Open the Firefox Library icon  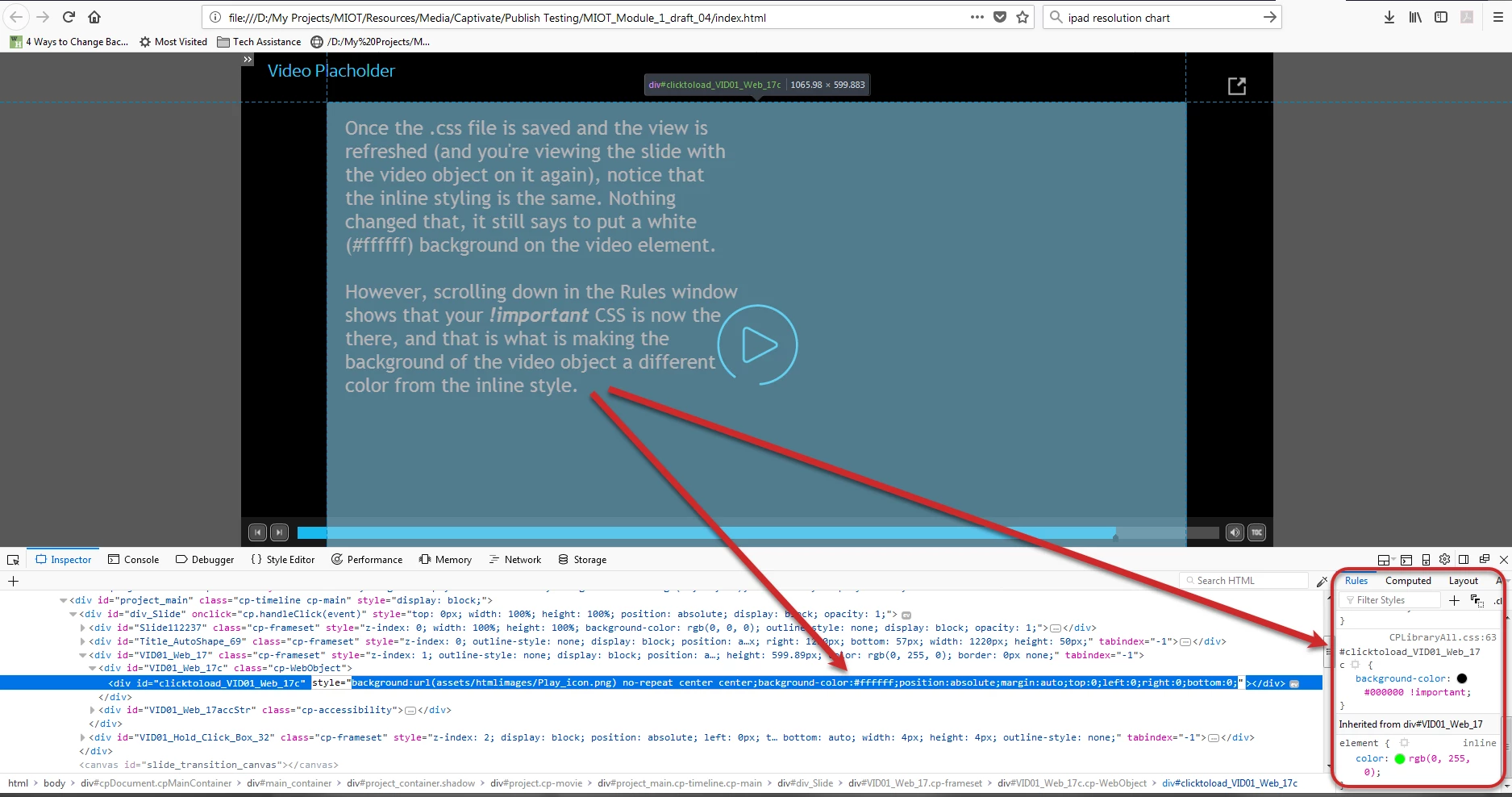point(1415,17)
